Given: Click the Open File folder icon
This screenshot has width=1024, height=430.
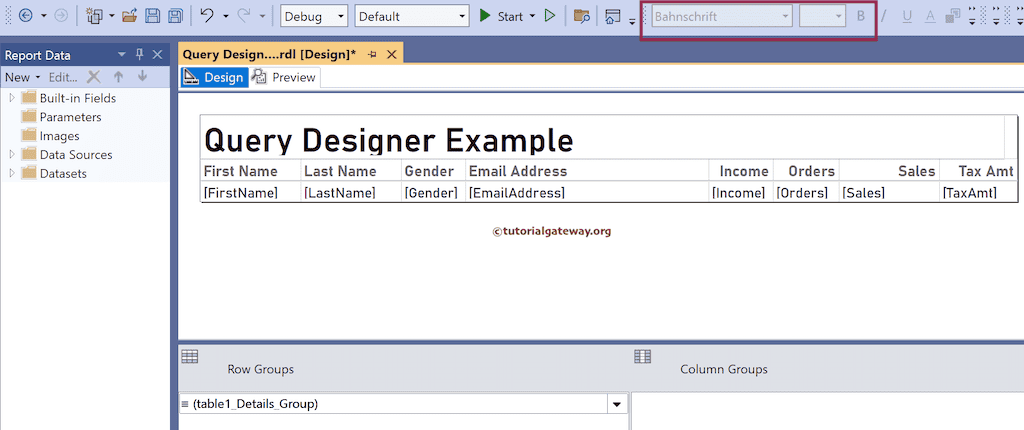Looking at the screenshot, I should 129,16.
